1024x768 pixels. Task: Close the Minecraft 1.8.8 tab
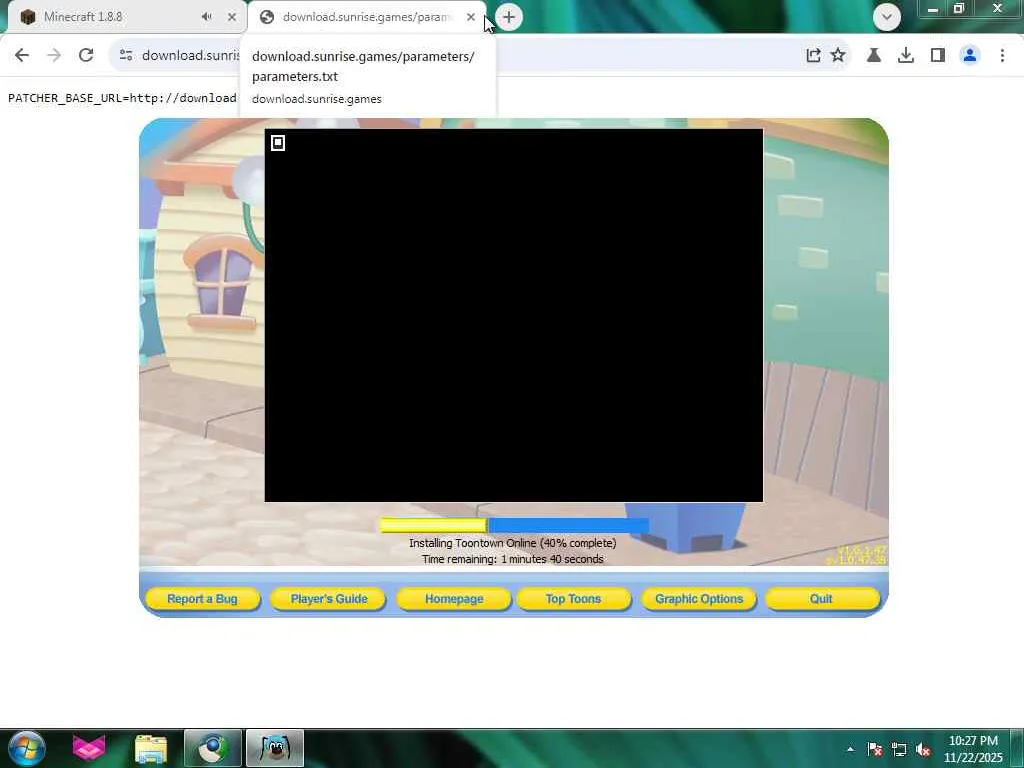tap(232, 17)
